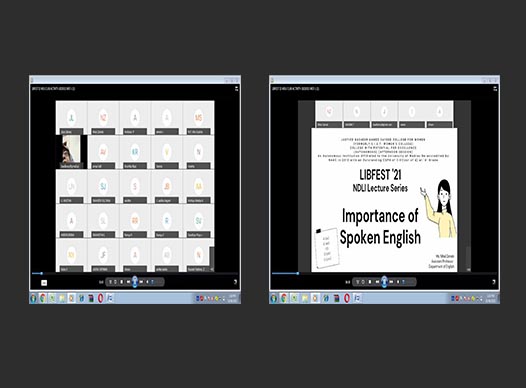526x388 pixels.
Task: Mute the sound in the right player
Action: tap(398, 282)
